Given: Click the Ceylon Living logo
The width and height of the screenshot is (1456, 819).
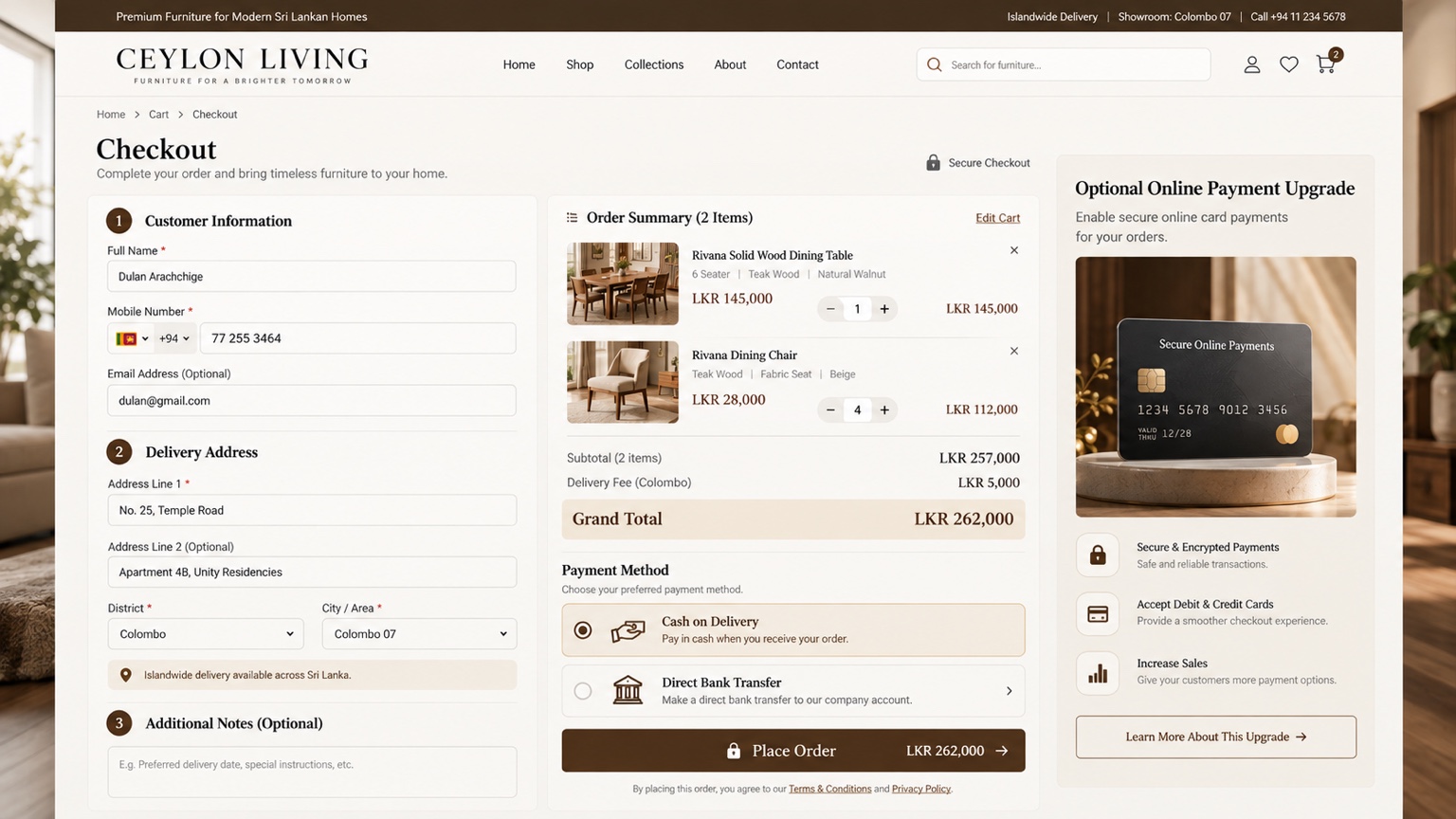Looking at the screenshot, I should pos(242,64).
